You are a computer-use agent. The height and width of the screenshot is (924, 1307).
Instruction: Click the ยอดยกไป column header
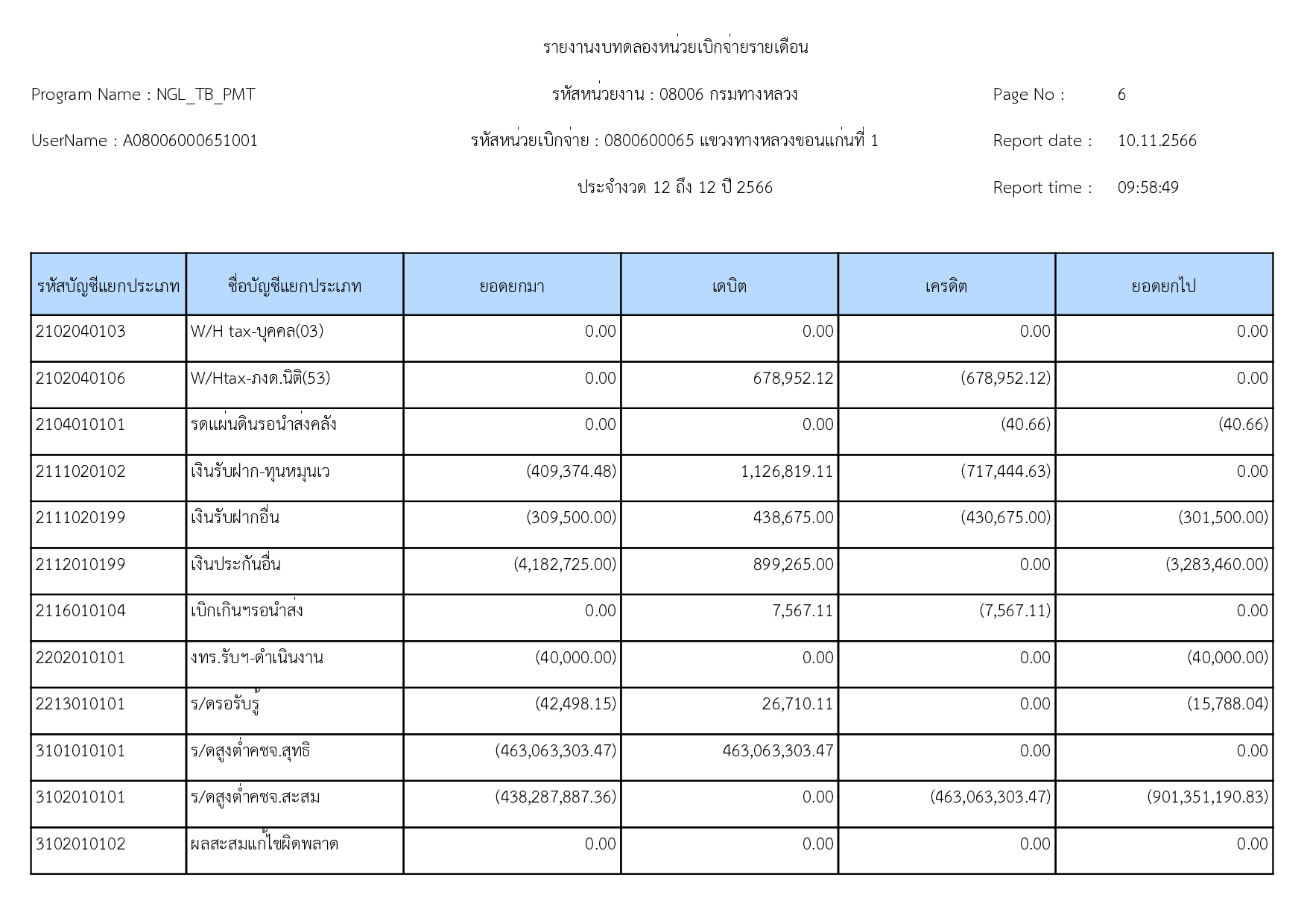1163,286
